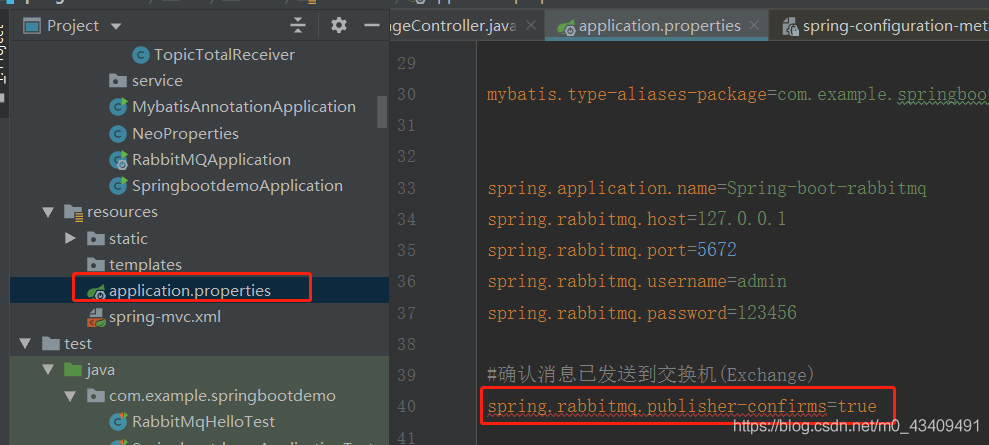Click the comment line mentioning Exchange
The width and height of the screenshot is (989, 445).
pyautogui.click(x=651, y=376)
